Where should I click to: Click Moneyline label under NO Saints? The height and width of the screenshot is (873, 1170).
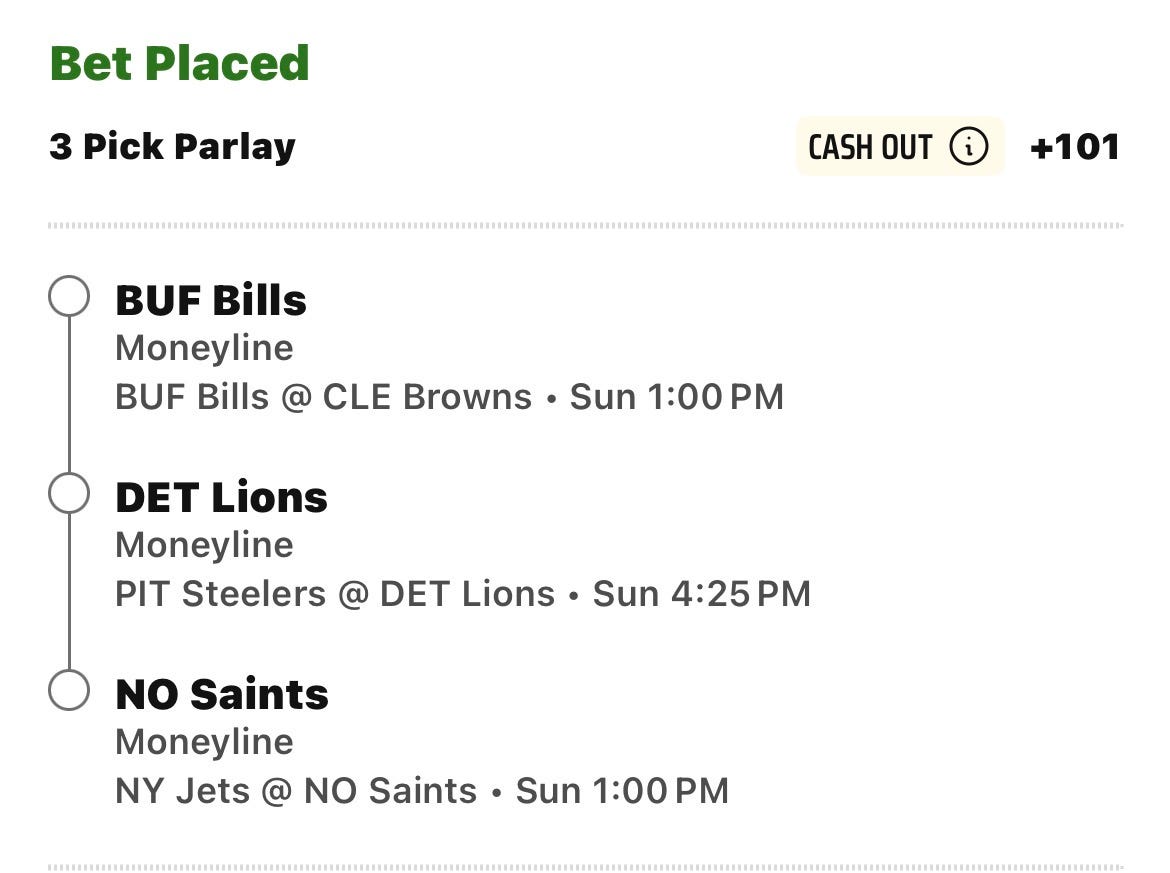(x=204, y=742)
